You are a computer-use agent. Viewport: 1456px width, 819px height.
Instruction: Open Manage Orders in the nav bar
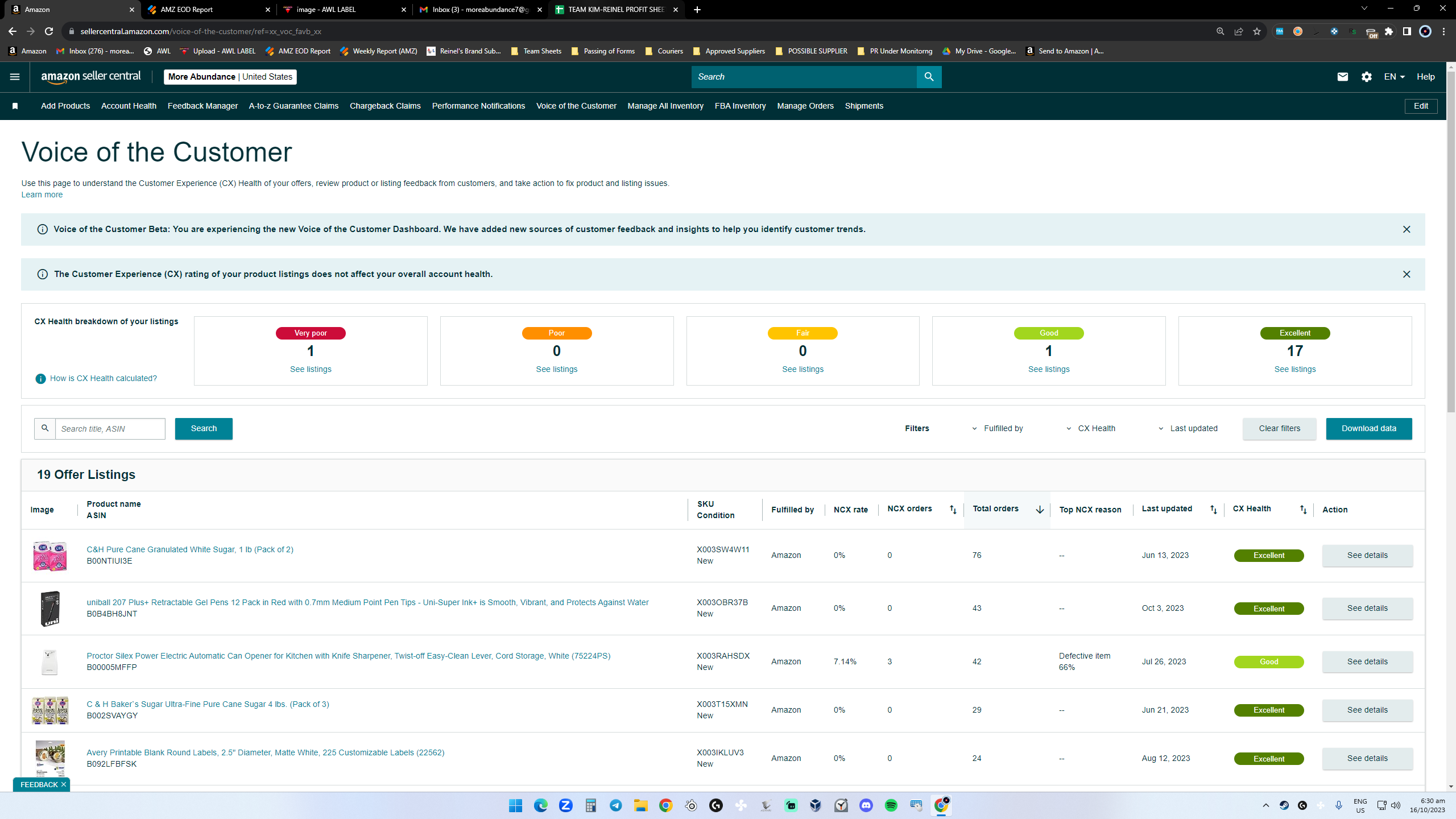click(805, 106)
